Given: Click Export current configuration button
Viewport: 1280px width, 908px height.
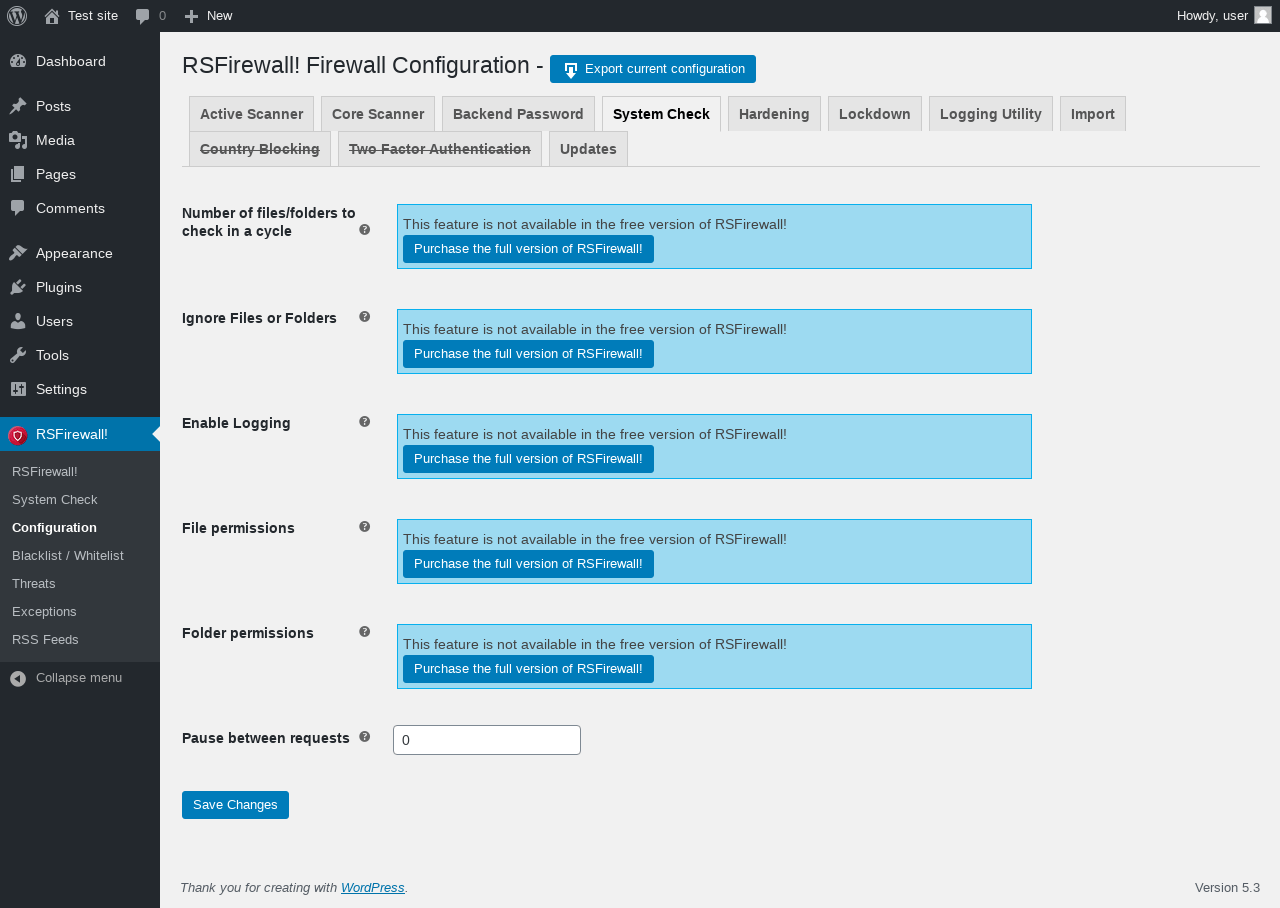Looking at the screenshot, I should tap(653, 69).
